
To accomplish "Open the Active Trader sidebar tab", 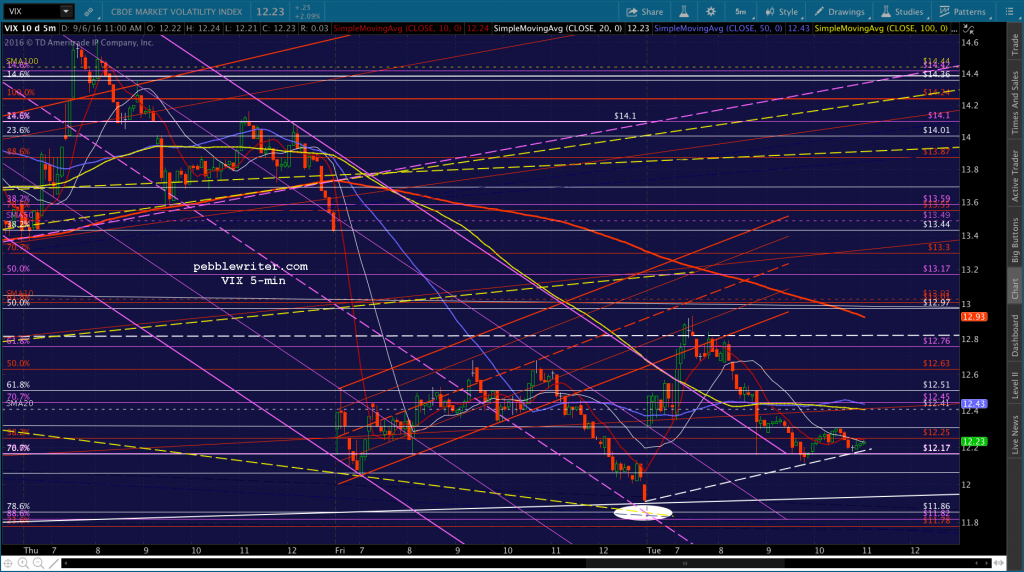I will click(1015, 176).
